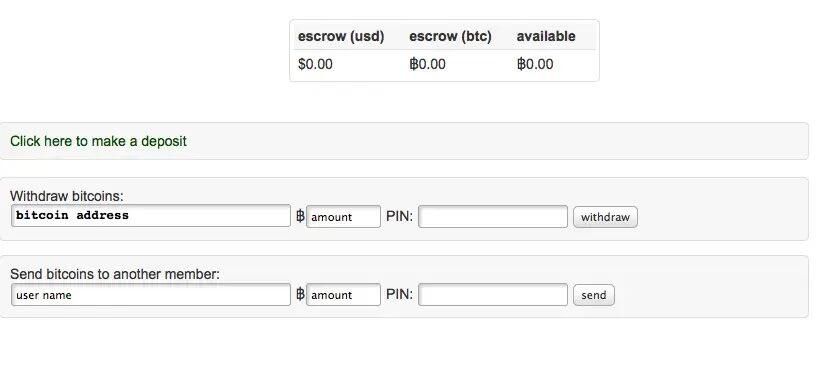Click the send button
The image size is (826, 387).
594,295
